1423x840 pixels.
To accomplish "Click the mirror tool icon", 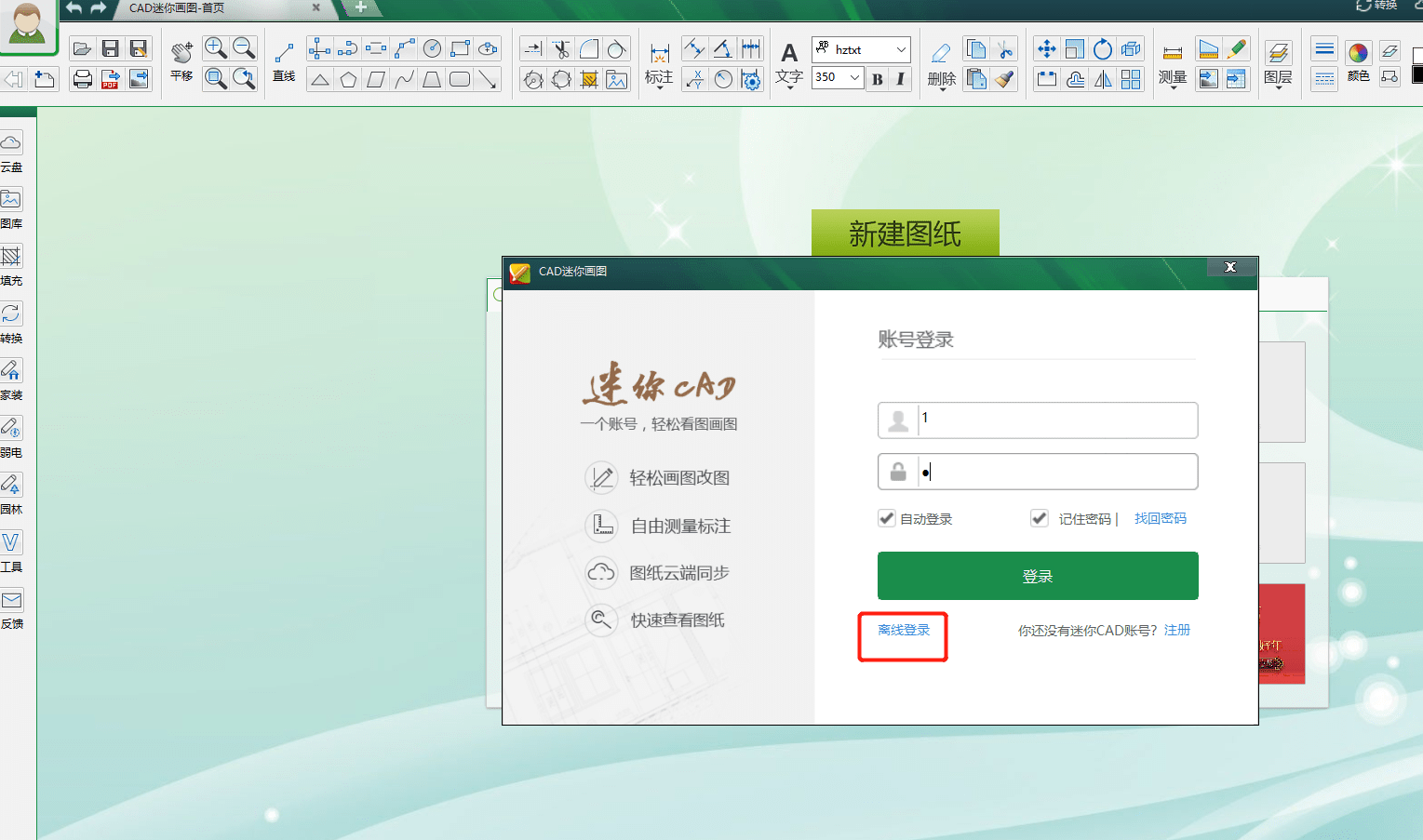I will coord(1103,79).
